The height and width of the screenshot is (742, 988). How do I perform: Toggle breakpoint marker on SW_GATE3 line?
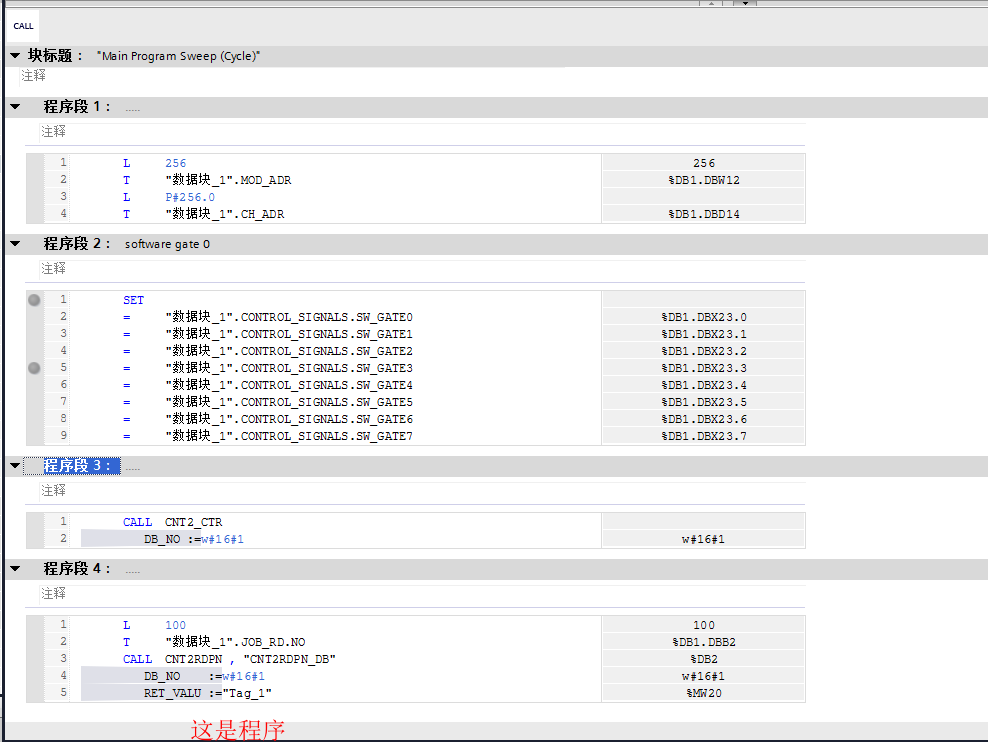(34, 368)
